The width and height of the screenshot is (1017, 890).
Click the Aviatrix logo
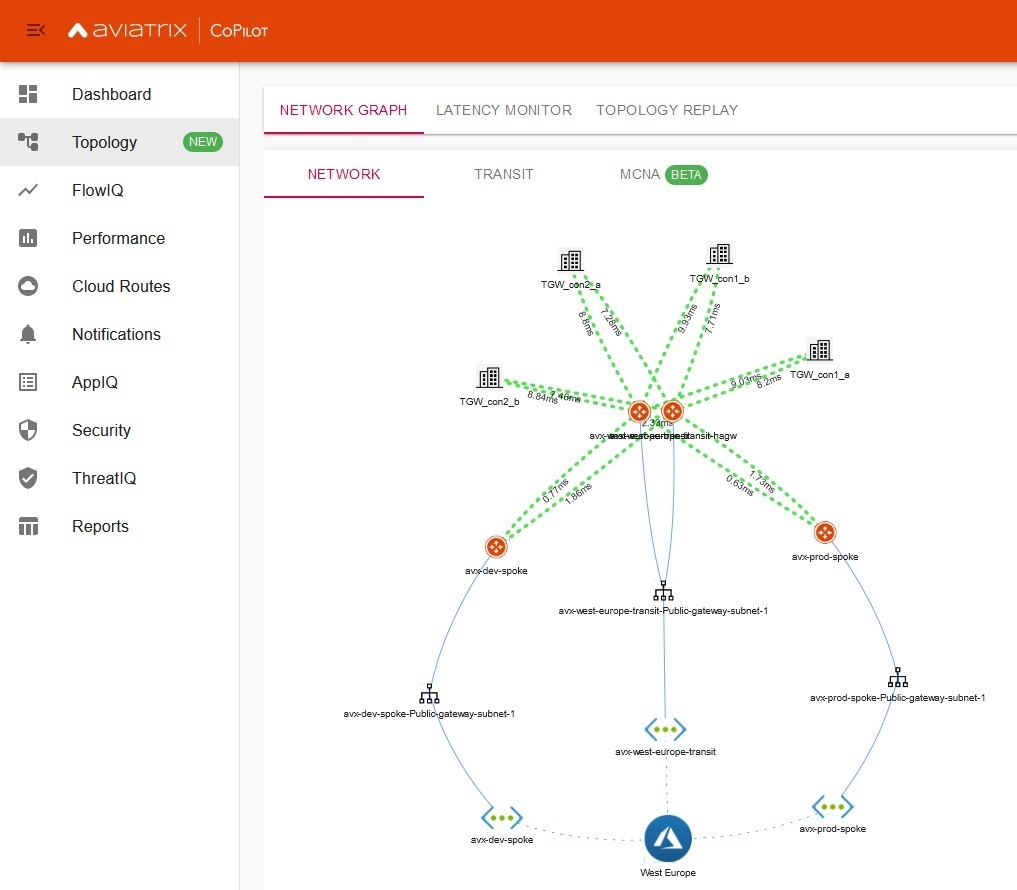pos(127,30)
